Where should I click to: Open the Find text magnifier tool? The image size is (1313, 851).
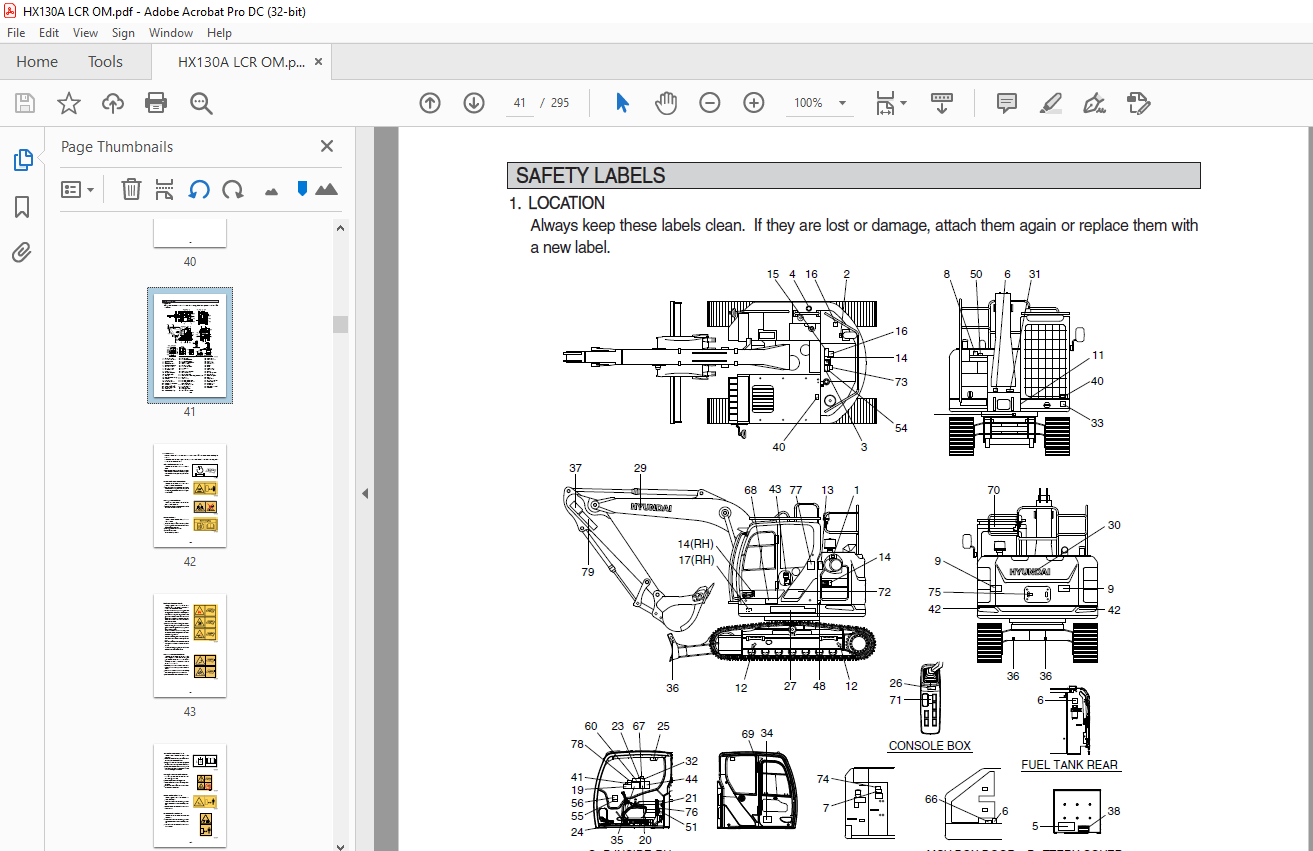[201, 103]
